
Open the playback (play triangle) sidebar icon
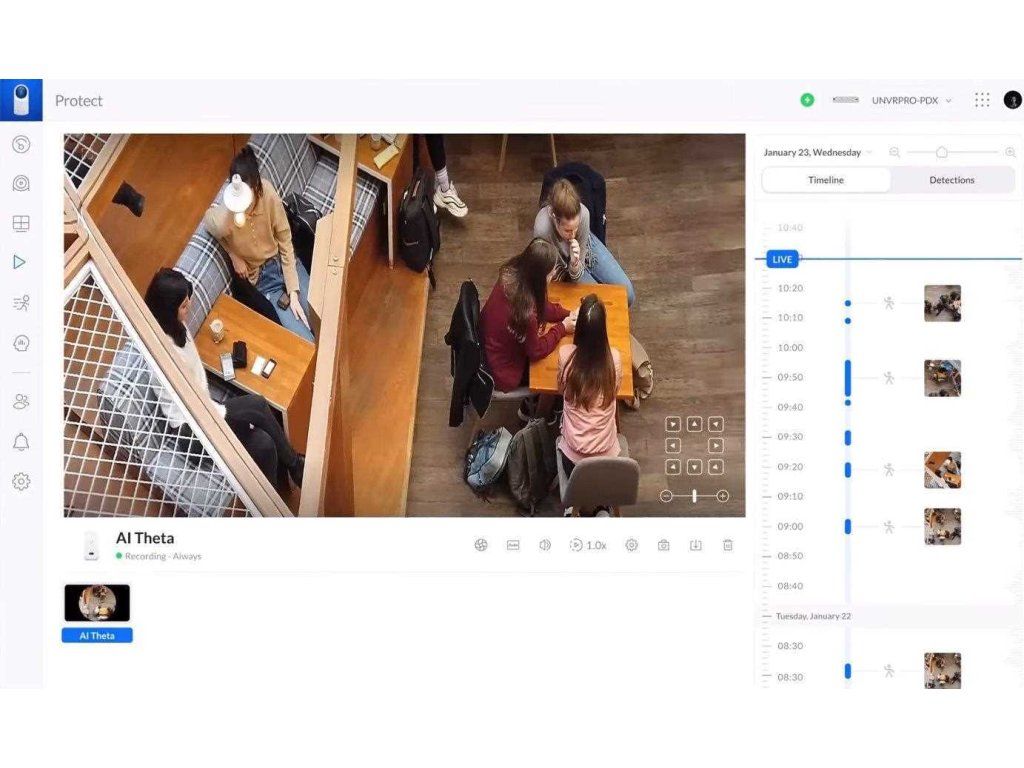click(x=20, y=262)
